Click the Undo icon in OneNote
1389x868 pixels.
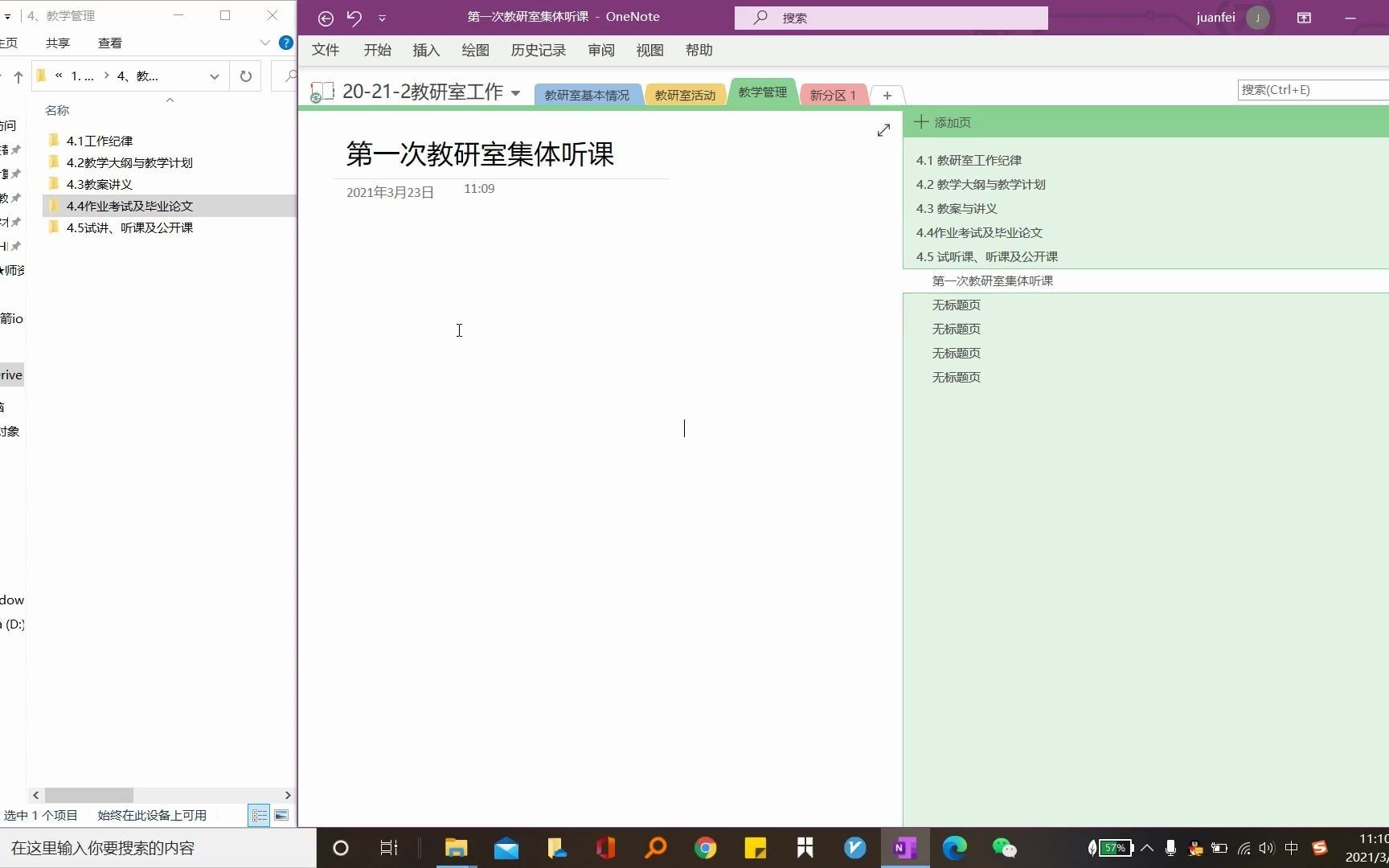coord(354,18)
